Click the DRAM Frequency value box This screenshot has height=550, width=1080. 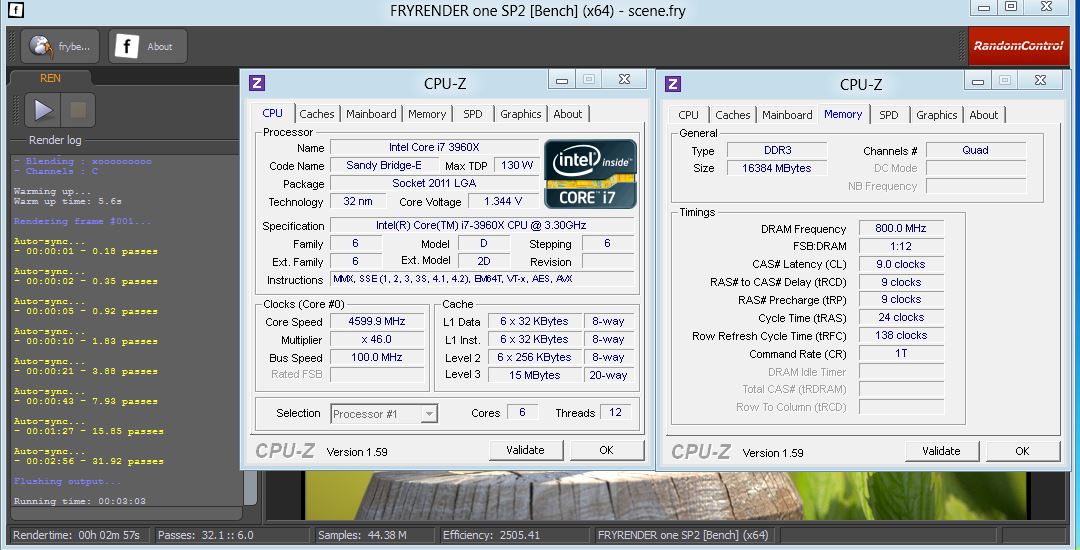(901, 229)
